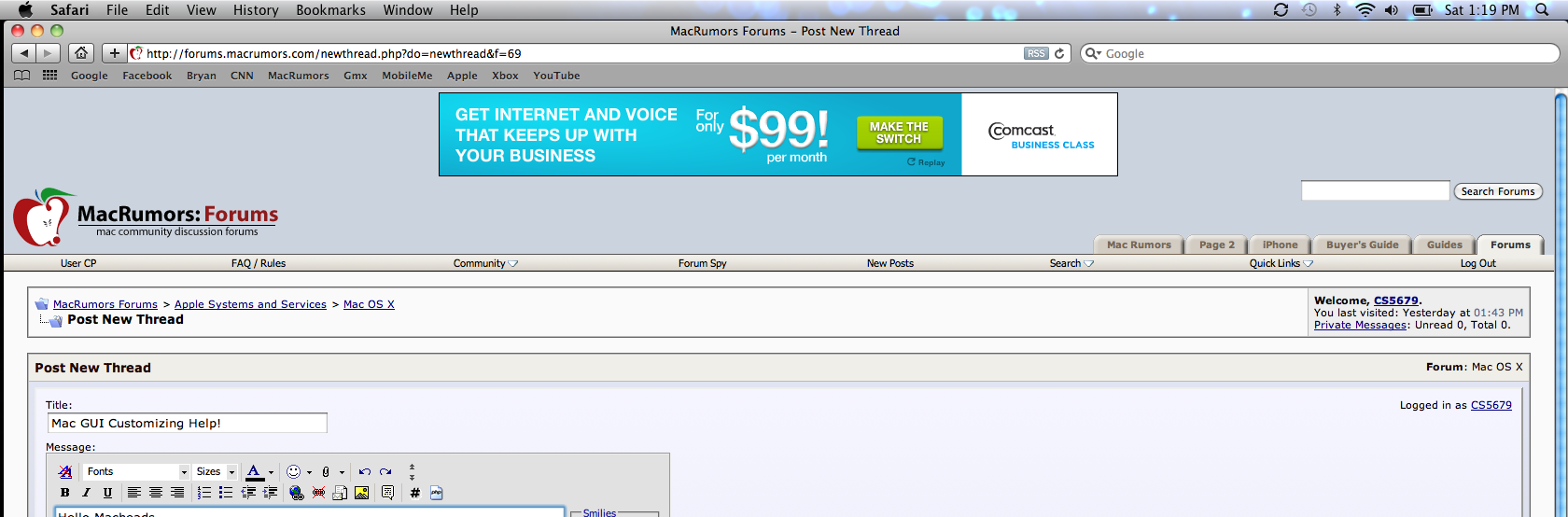Expand the smilies dropdown arrow
Screen dimensions: 1568x517
(309, 473)
